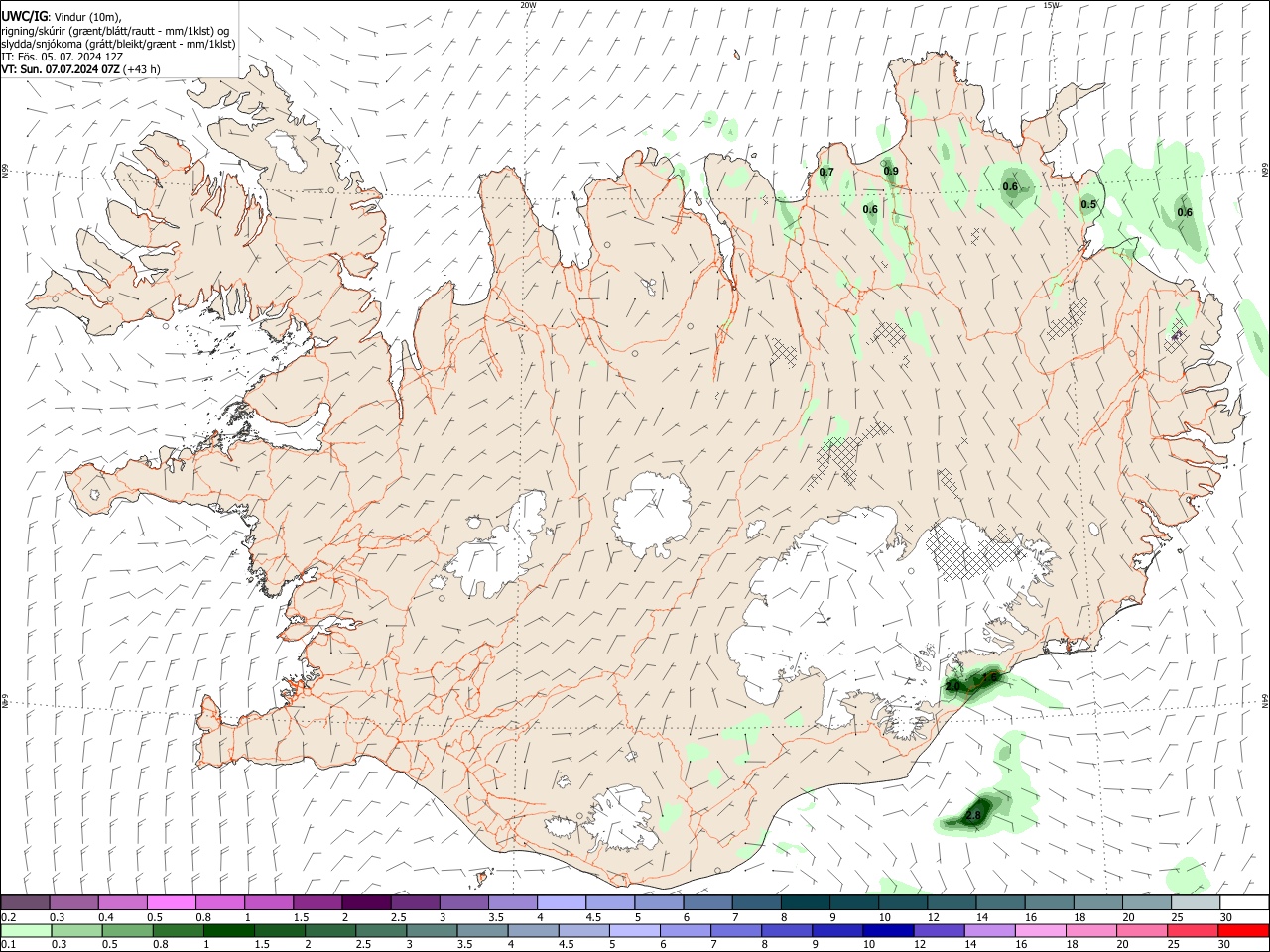This screenshot has height=952, width=1270.
Task: Select the 'IT: Fös. 05. 07. 2024 12Z' line
Action: tap(62, 57)
